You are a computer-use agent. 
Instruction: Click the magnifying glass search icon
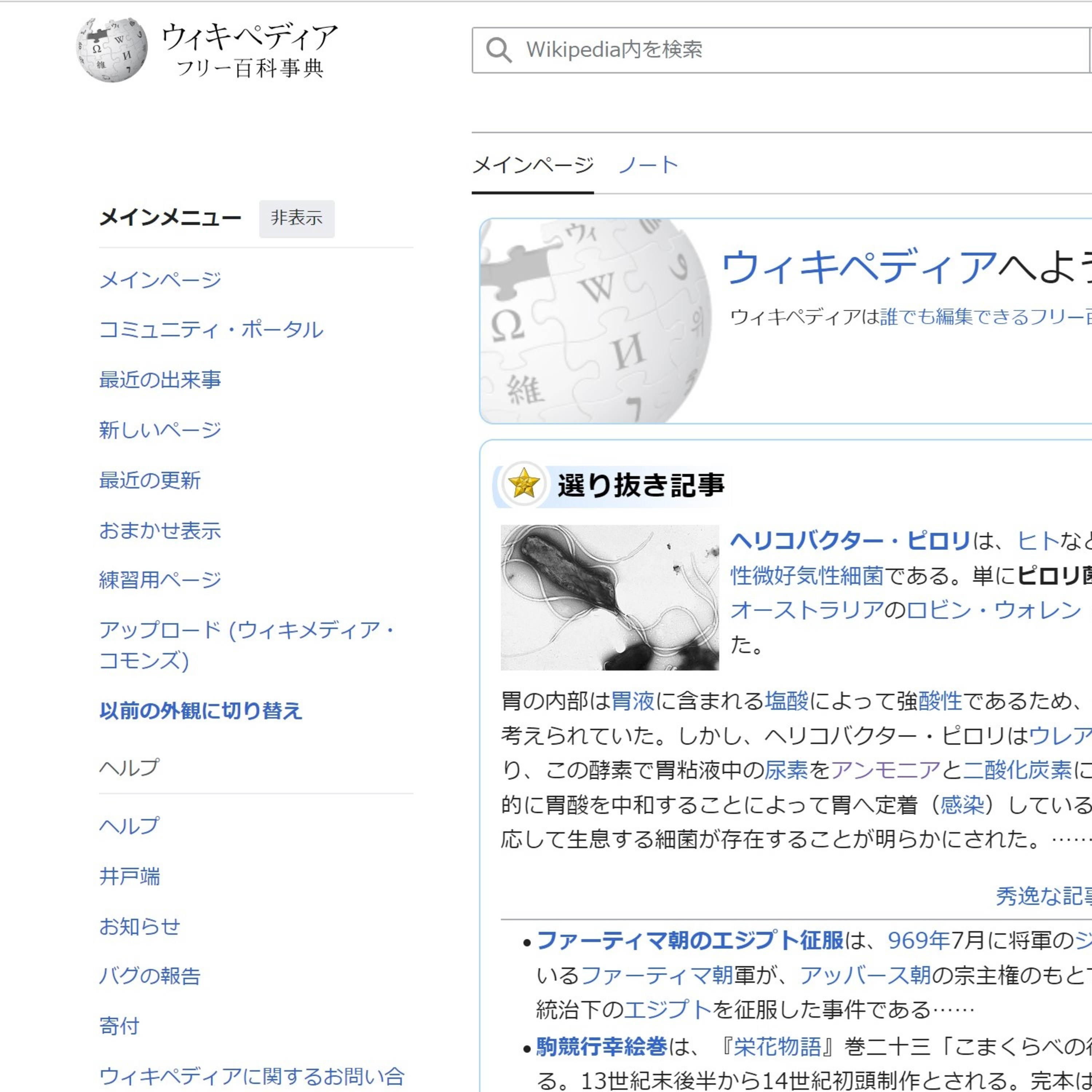click(499, 50)
